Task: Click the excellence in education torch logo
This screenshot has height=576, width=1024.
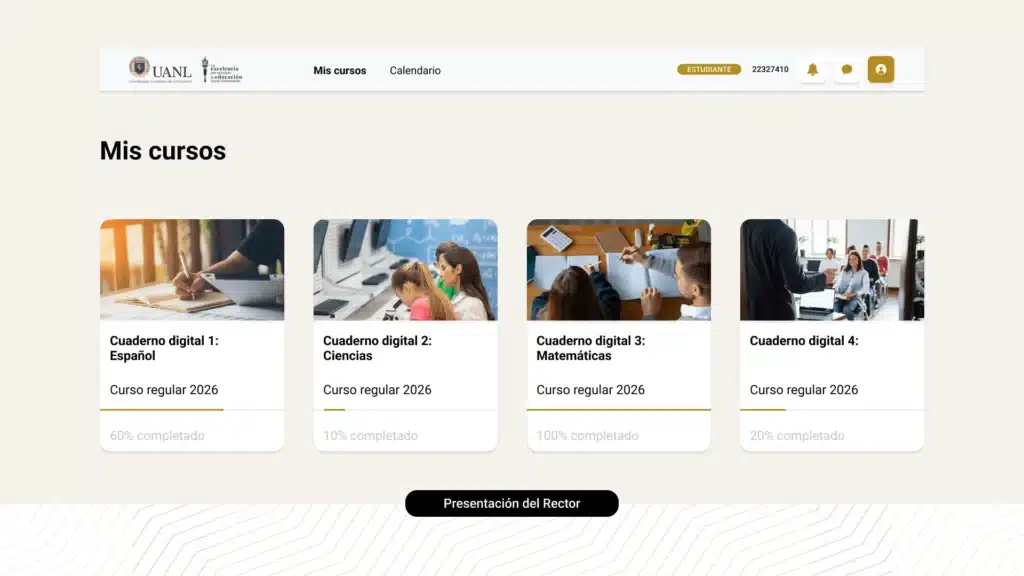Action: pos(222,70)
